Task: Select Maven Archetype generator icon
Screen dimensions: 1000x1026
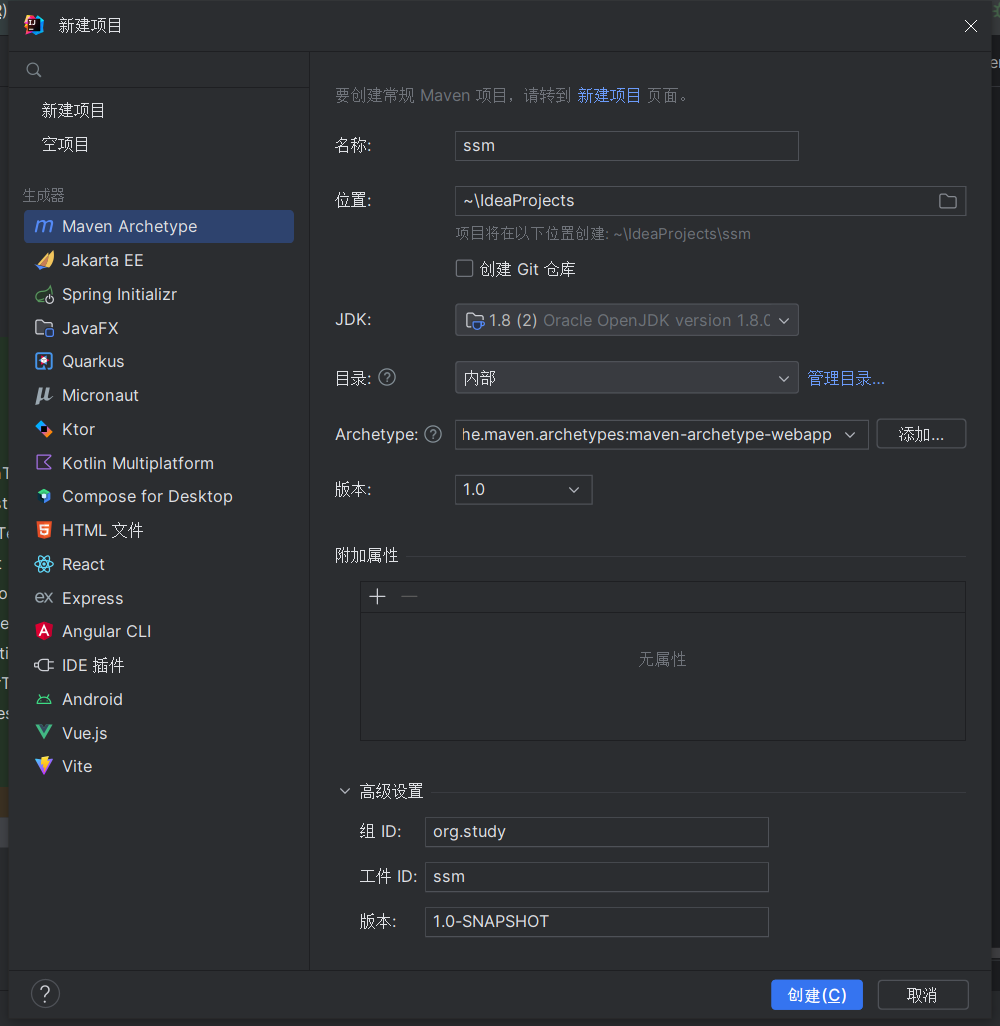Action: pyautogui.click(x=44, y=226)
